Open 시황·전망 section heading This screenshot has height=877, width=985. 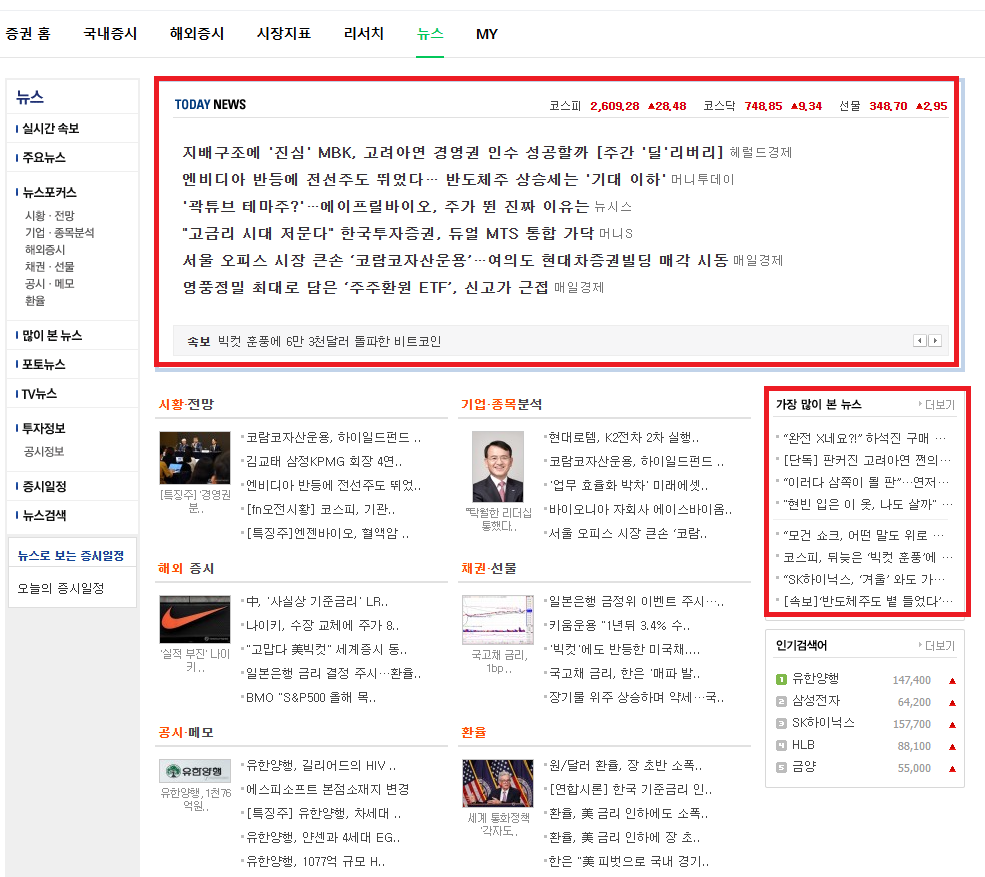coord(186,405)
